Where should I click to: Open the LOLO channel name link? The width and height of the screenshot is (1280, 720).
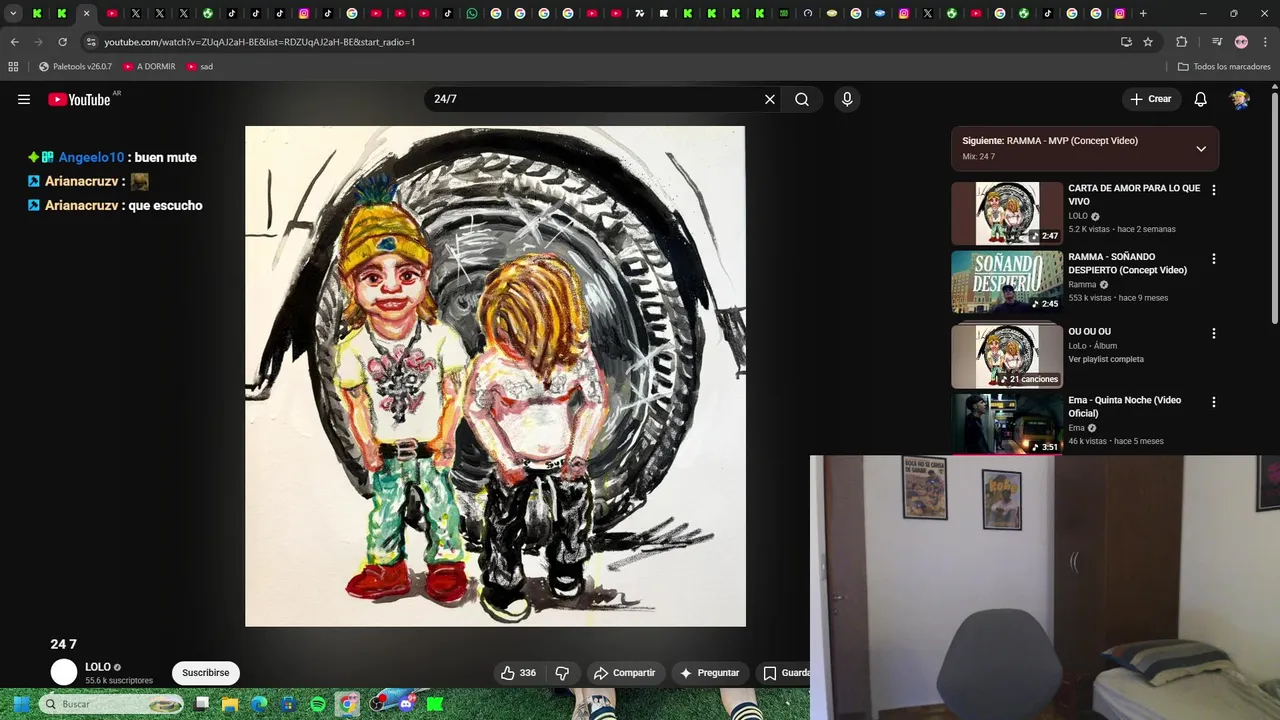(98, 667)
